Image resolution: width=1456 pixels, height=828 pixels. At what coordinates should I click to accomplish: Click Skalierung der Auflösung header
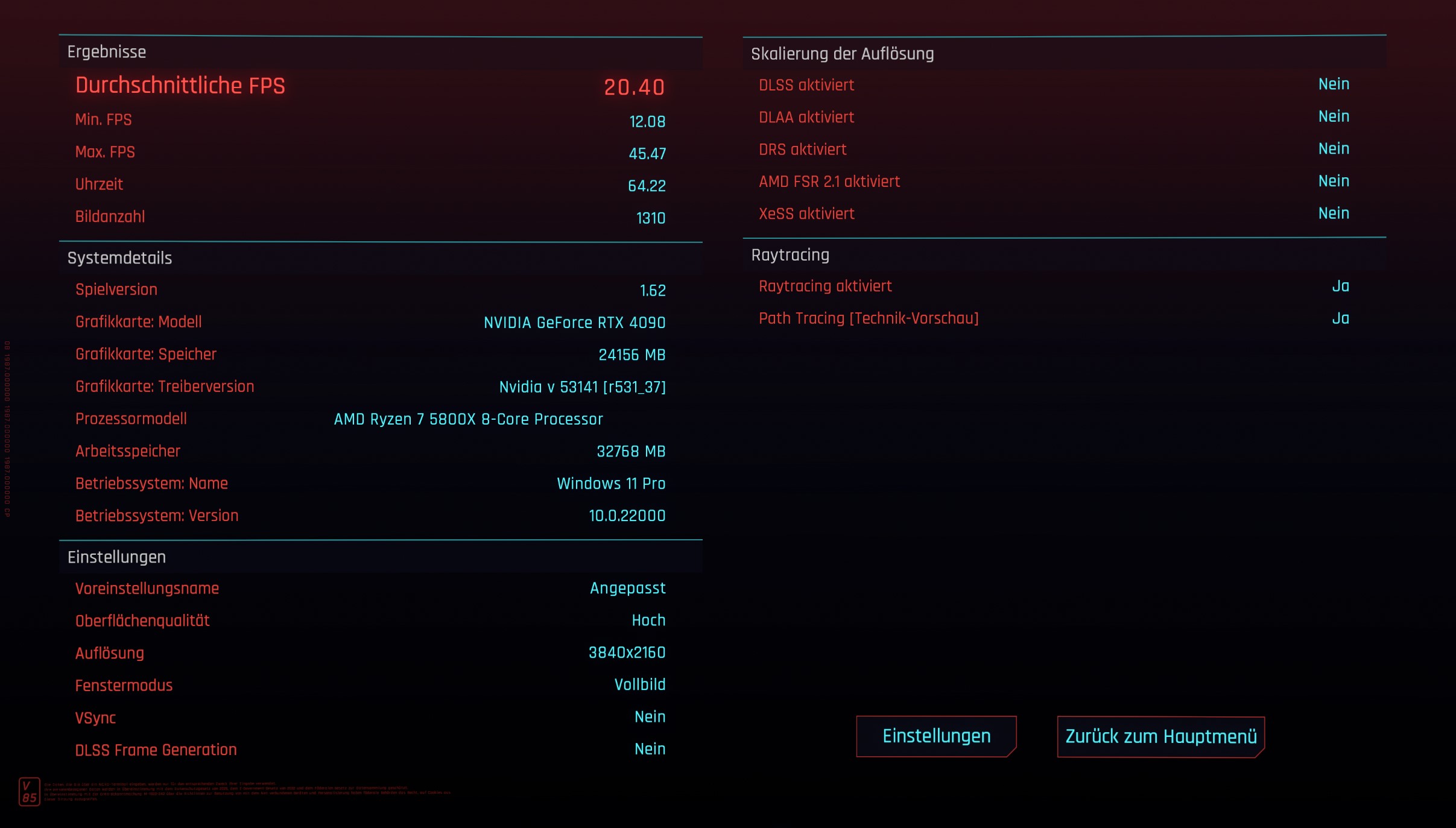[x=842, y=54]
